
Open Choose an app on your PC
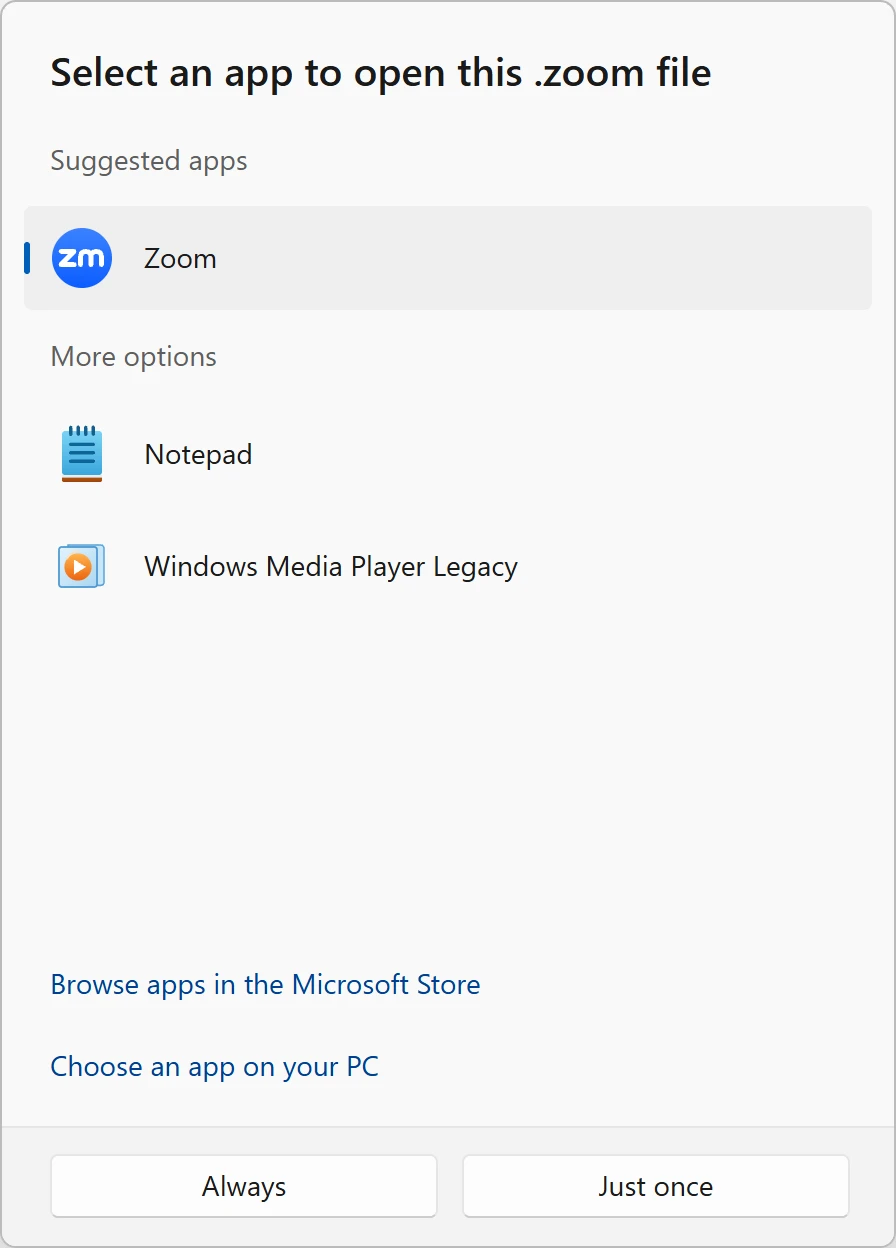[214, 1066]
